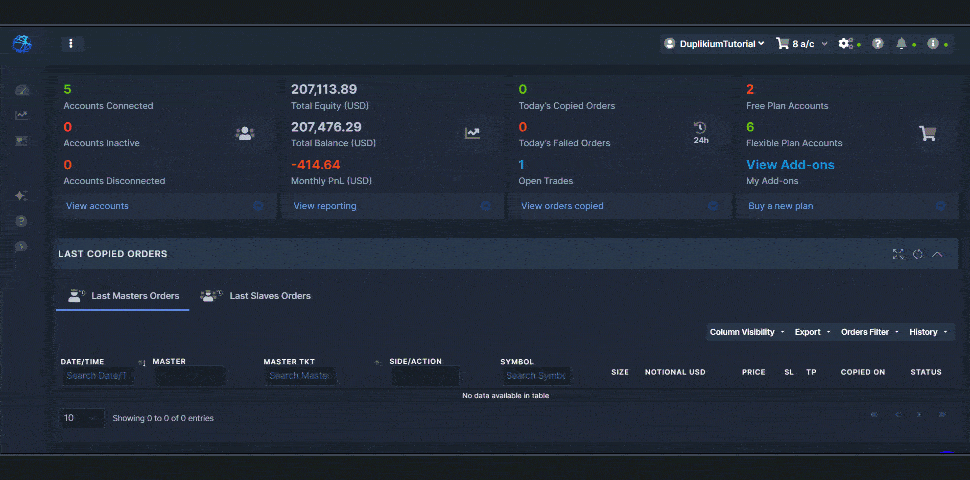
Task: Open the three-dot menu in header
Action: click(x=71, y=44)
